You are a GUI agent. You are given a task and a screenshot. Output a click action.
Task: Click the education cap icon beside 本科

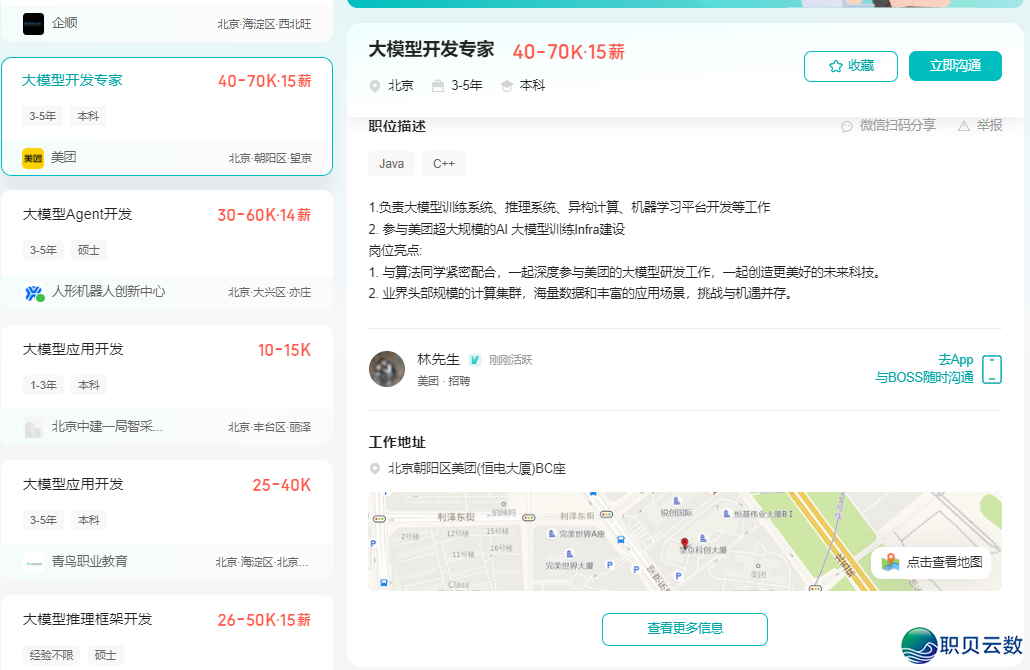pos(506,86)
